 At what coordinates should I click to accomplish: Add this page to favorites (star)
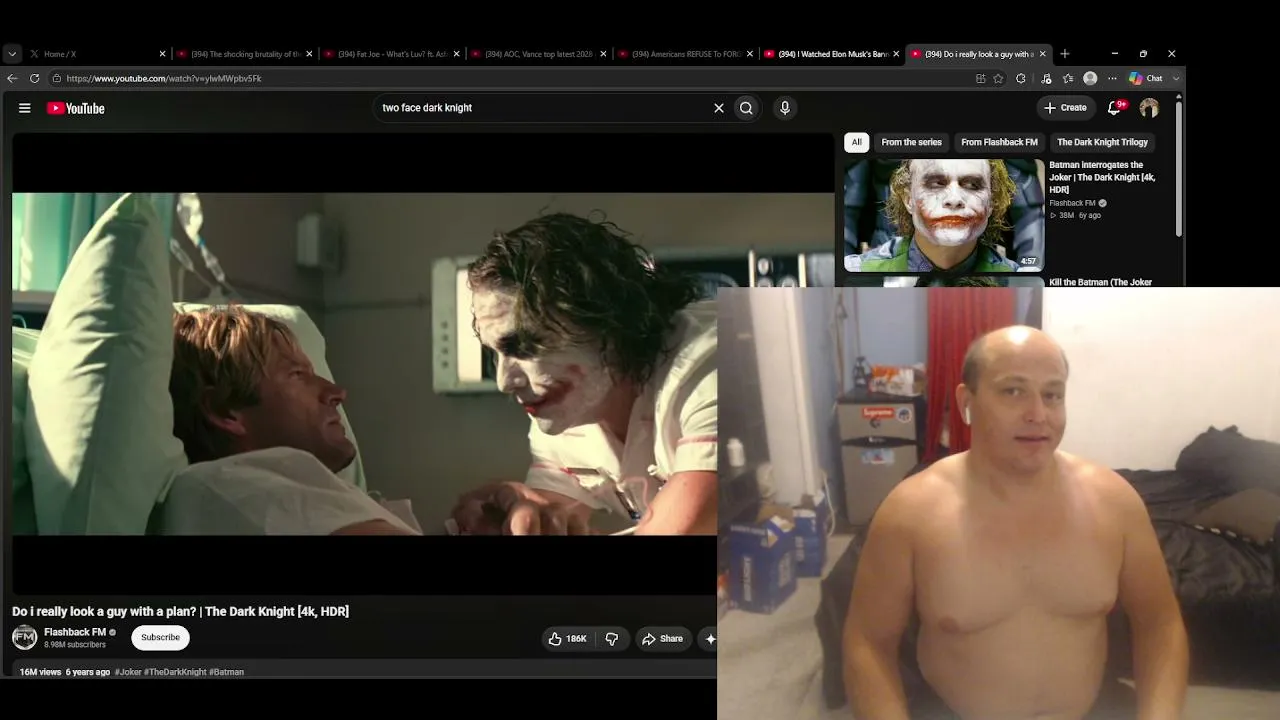point(998,78)
